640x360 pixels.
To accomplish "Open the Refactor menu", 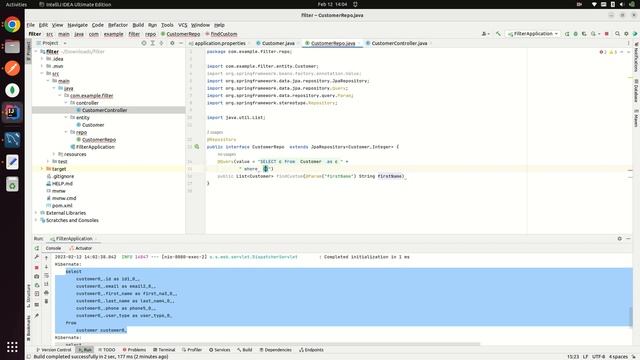I will [x=118, y=25].
